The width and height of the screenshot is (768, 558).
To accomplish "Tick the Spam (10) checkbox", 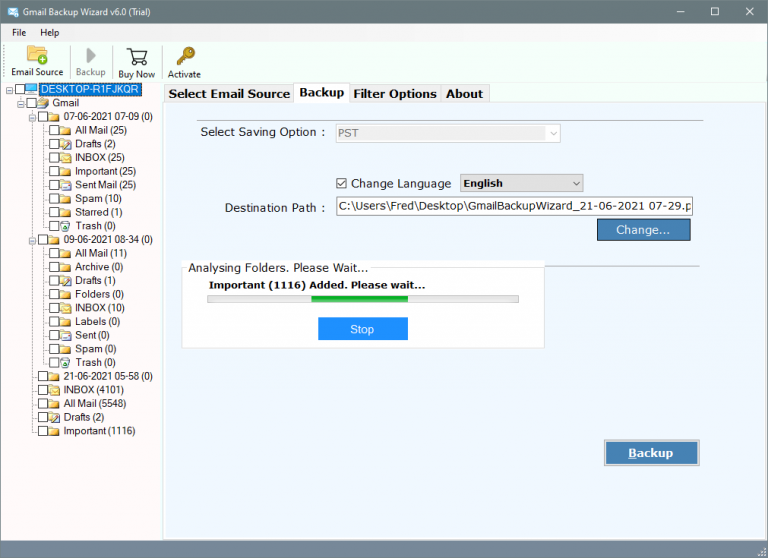I will tap(54, 199).
